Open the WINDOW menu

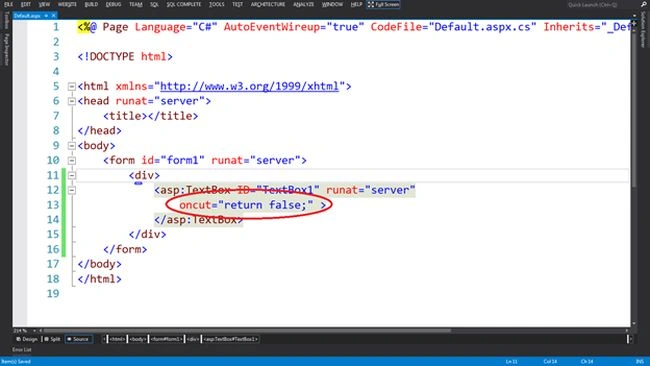332,4
